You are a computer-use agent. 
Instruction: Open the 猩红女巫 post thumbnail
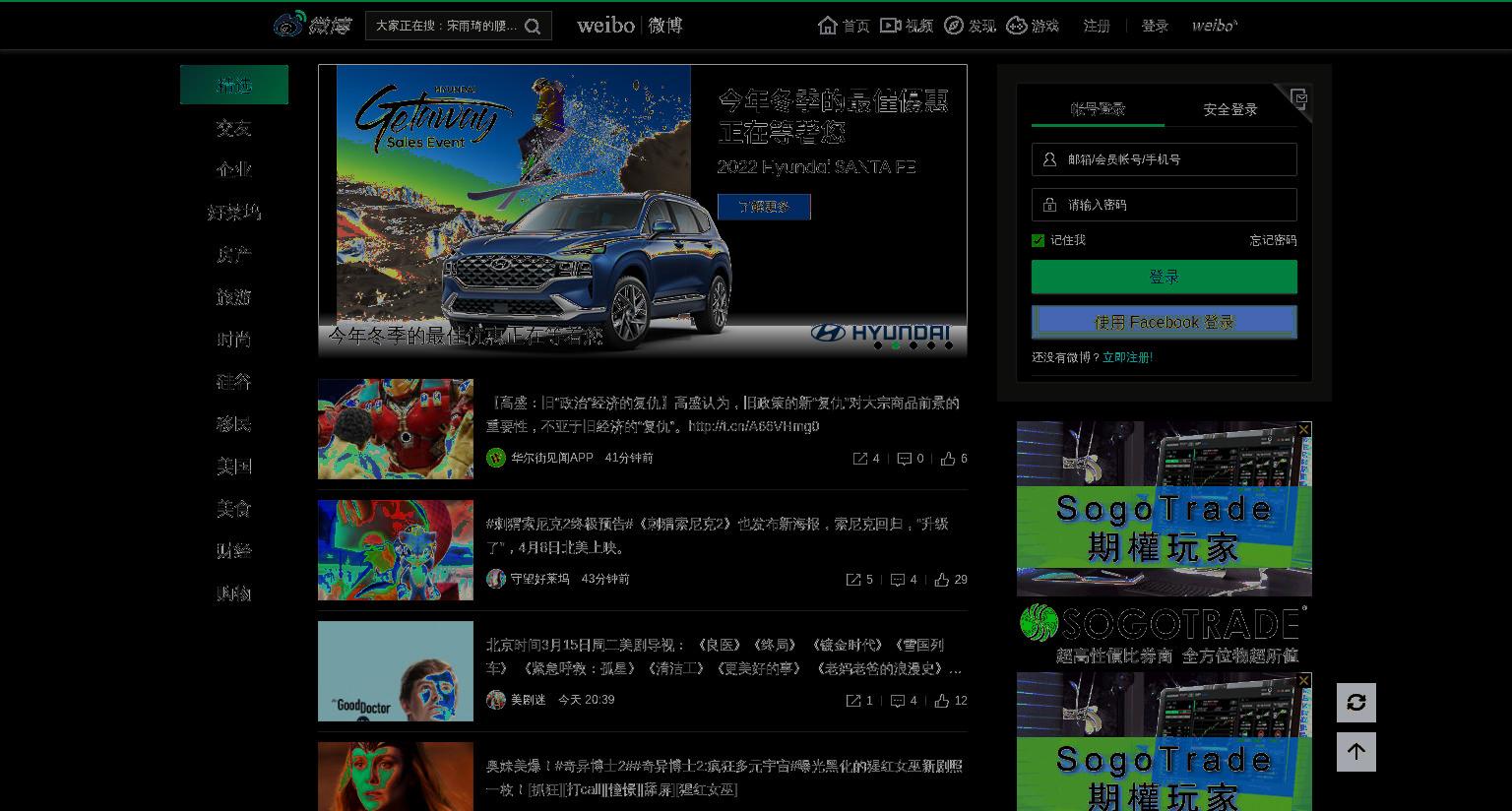click(x=396, y=777)
